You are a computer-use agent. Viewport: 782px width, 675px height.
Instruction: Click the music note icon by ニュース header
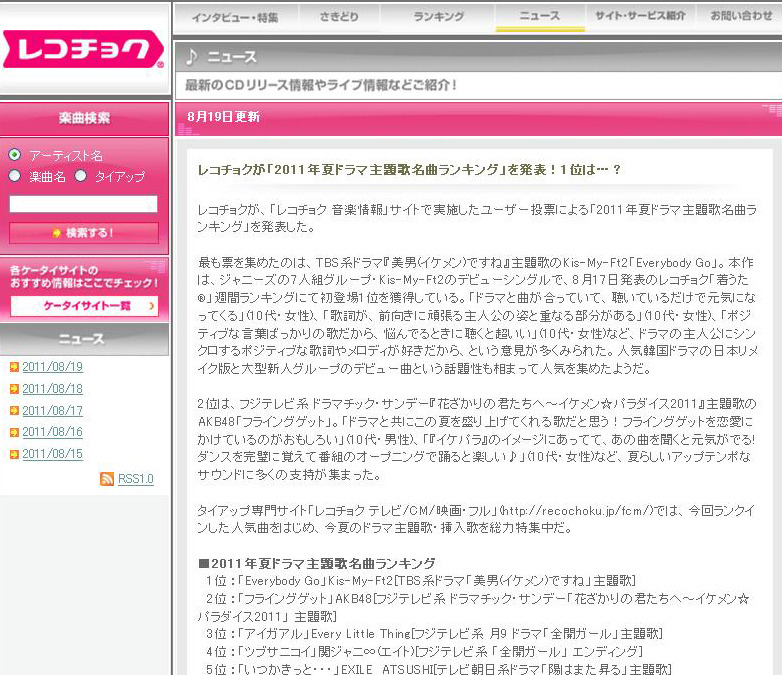coord(192,56)
